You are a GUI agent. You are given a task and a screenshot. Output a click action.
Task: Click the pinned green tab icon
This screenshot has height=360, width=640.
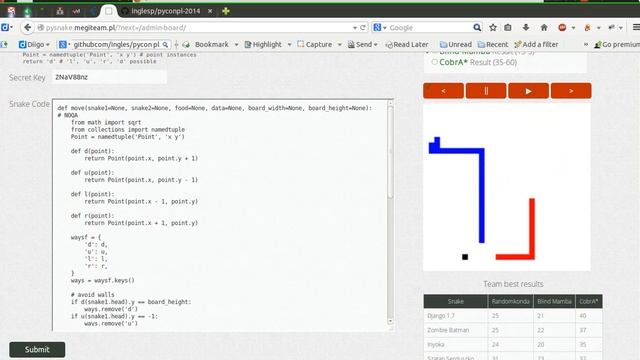(28, 11)
